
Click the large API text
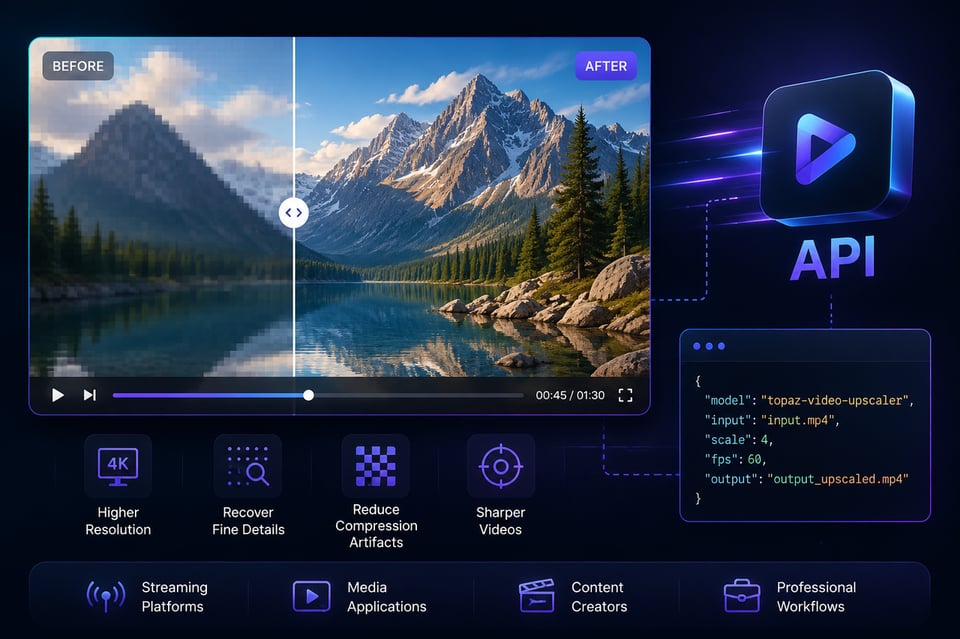tap(833, 259)
